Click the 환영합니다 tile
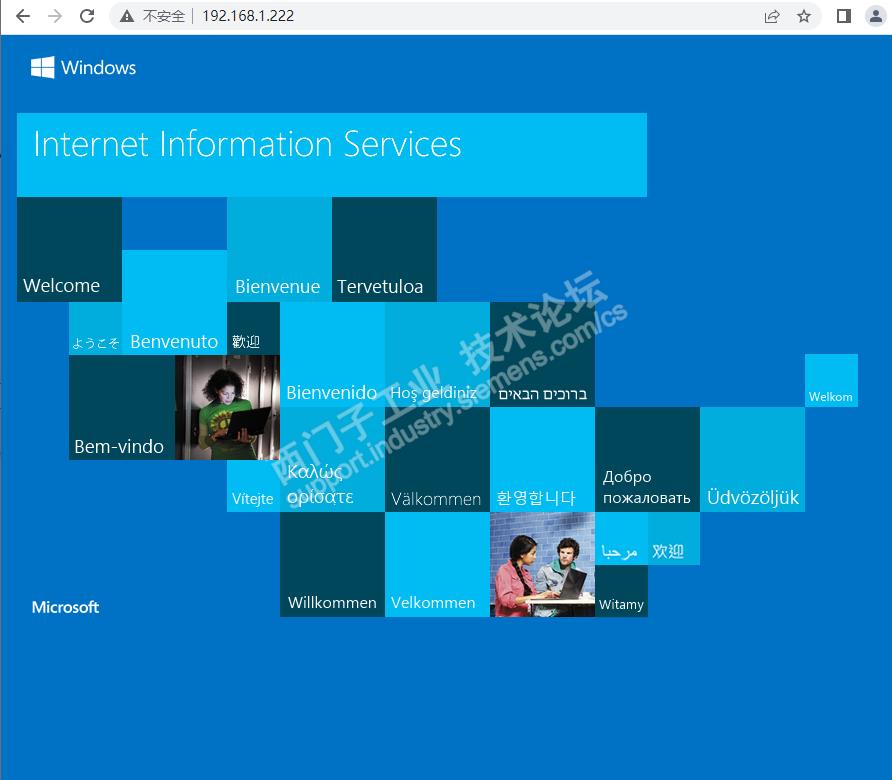This screenshot has width=892, height=780. (543, 460)
